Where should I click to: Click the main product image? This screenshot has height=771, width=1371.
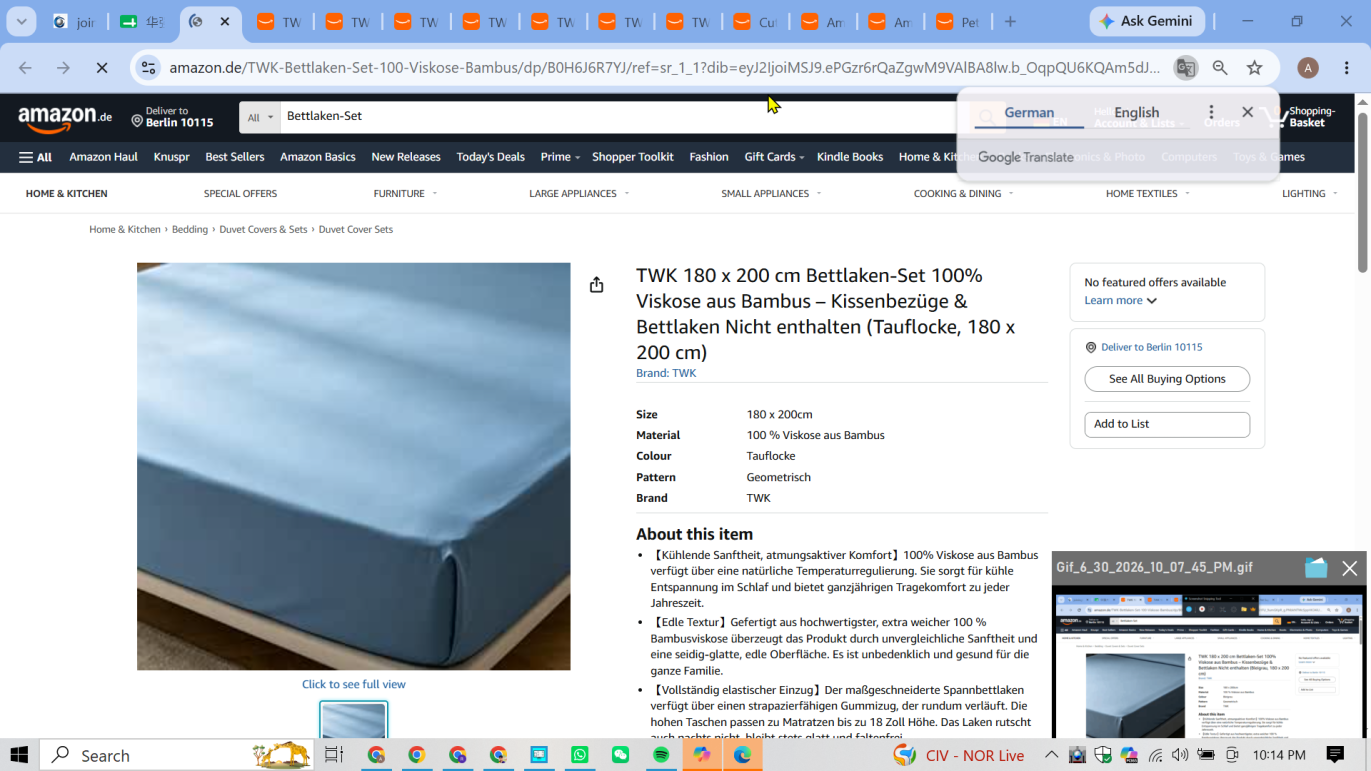tap(354, 466)
